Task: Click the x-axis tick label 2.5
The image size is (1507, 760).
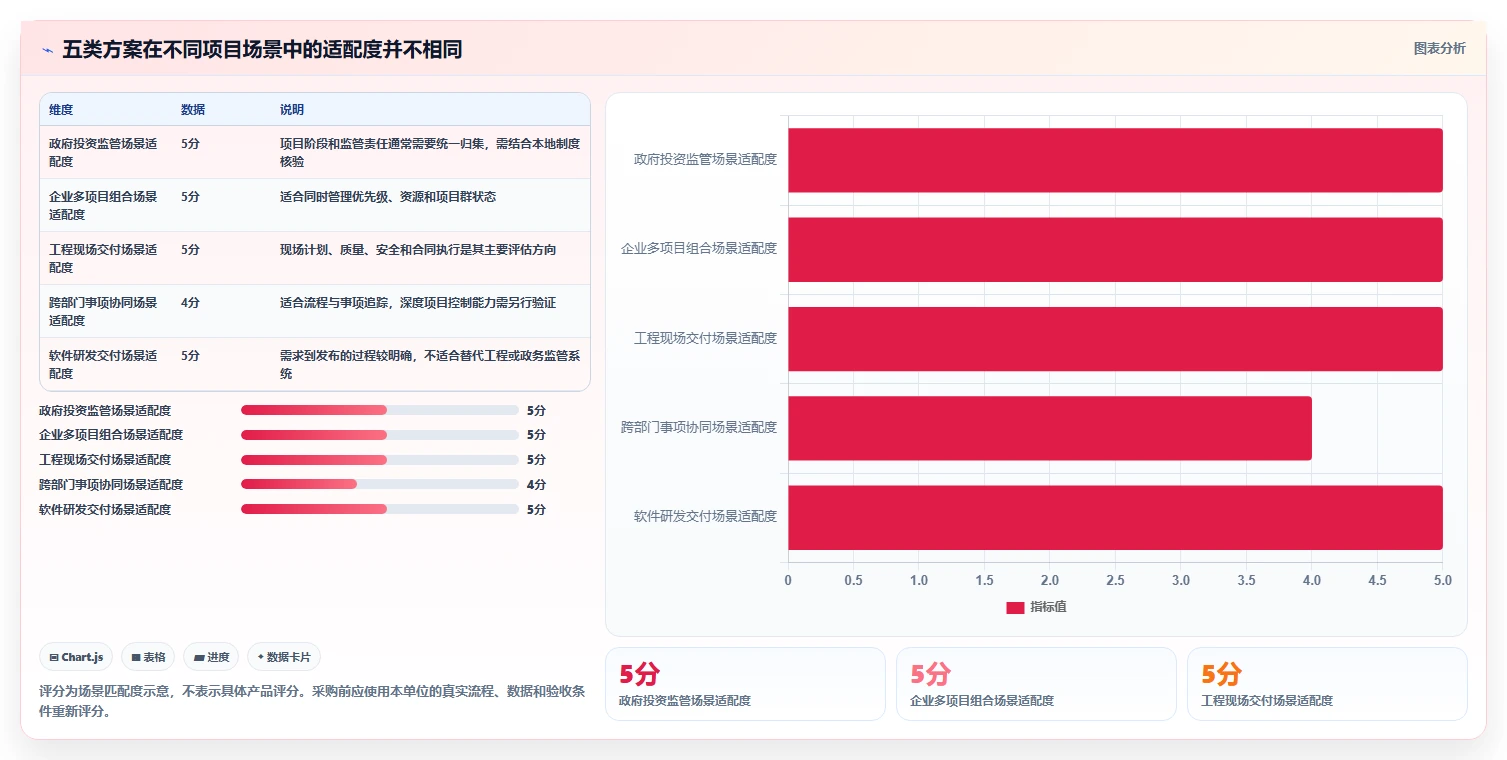Action: pos(1115,580)
